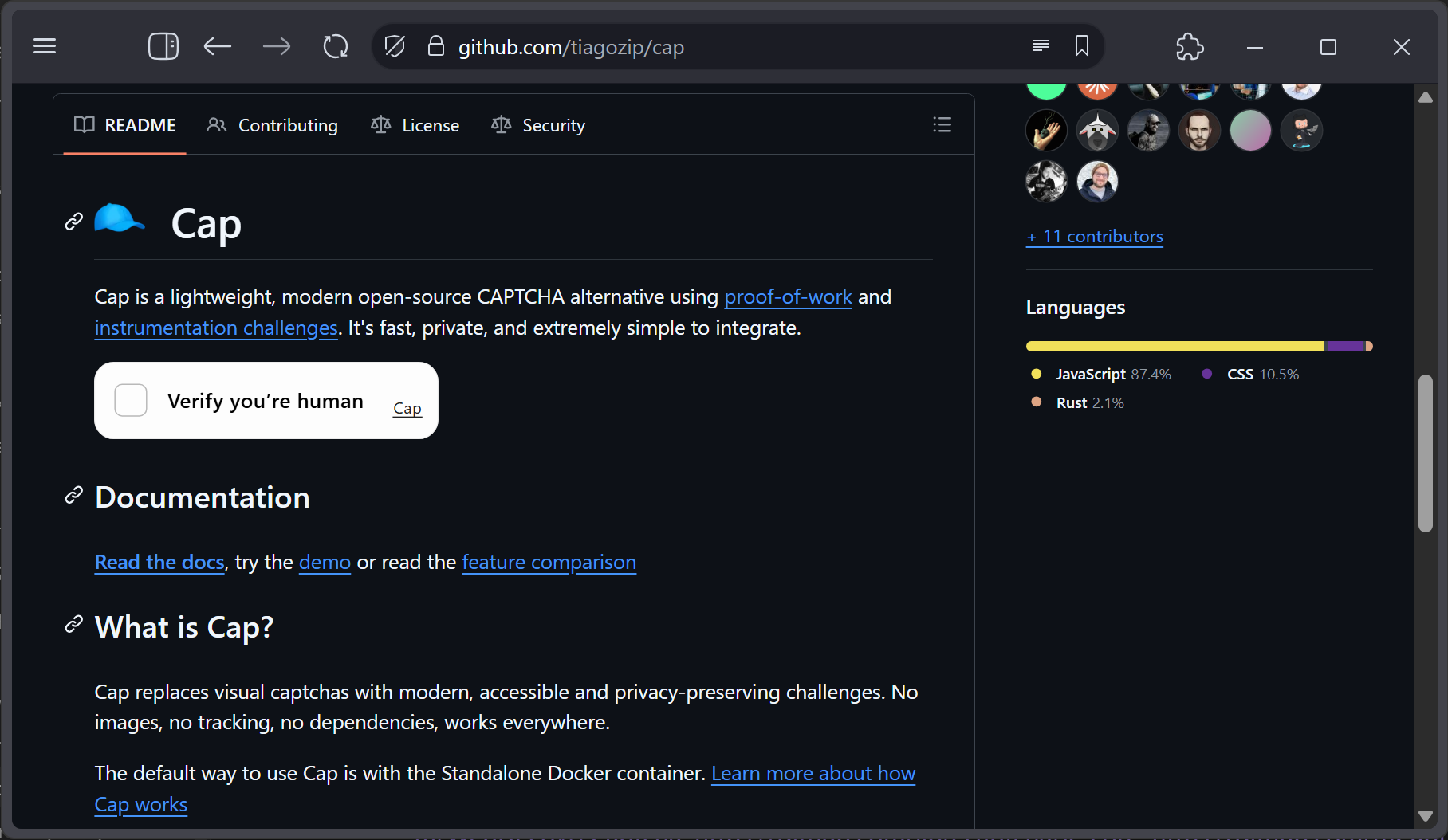The width and height of the screenshot is (1448, 840).
Task: Click the address bar showing github.com/tiagozip/cap
Action: click(738, 46)
